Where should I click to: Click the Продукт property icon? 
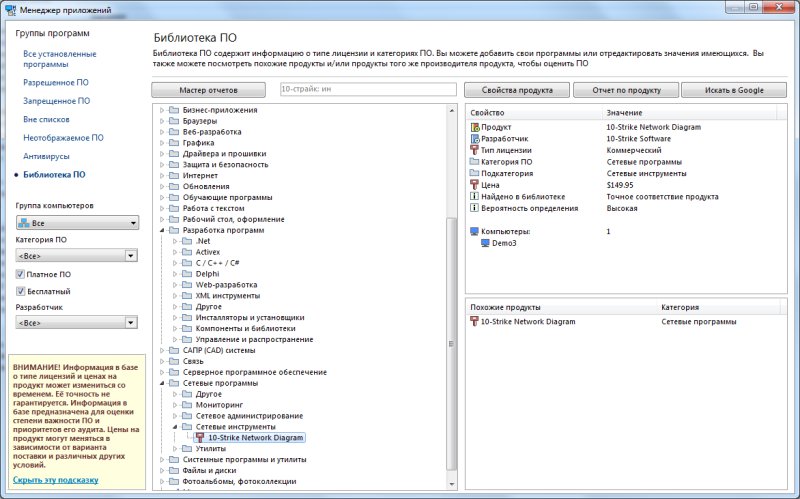pos(474,127)
